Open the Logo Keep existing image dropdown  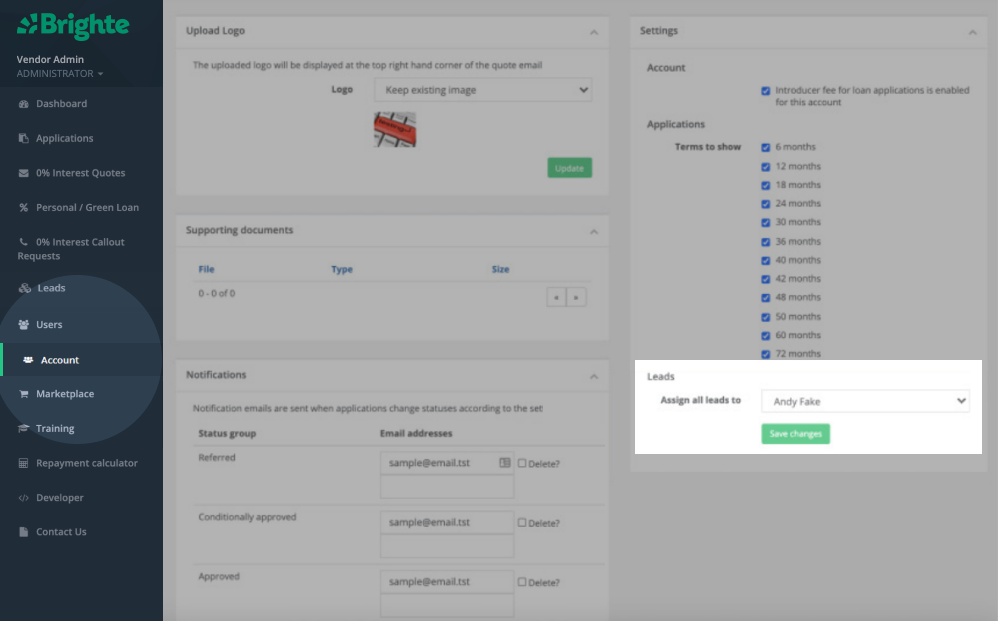point(483,90)
